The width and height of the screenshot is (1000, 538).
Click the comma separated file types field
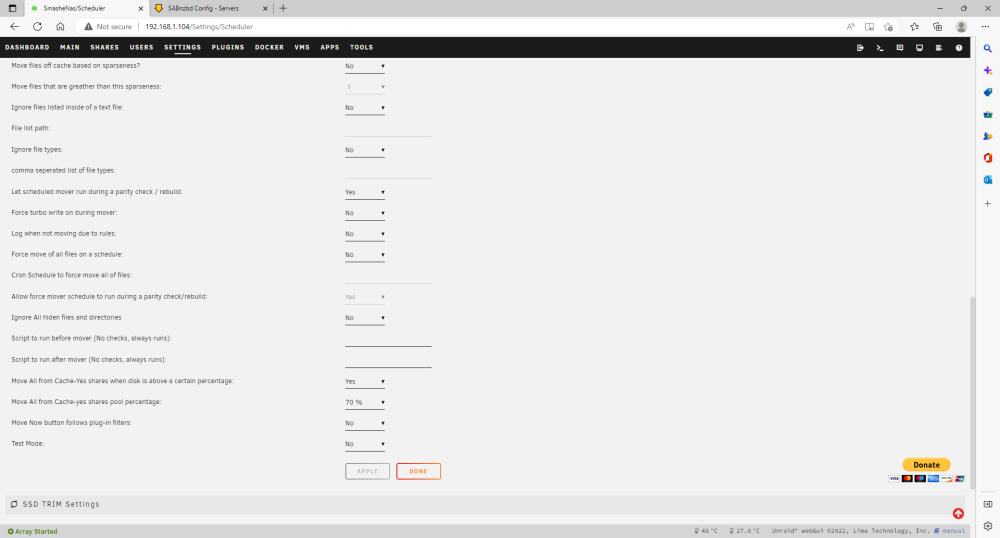(x=388, y=171)
